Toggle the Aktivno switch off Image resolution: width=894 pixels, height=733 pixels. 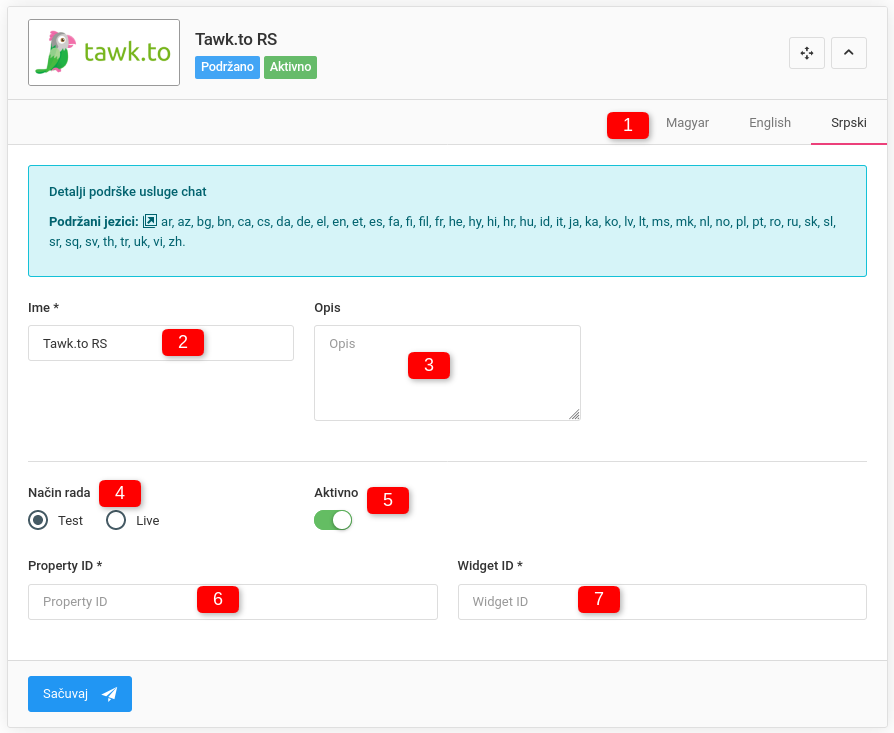333,520
